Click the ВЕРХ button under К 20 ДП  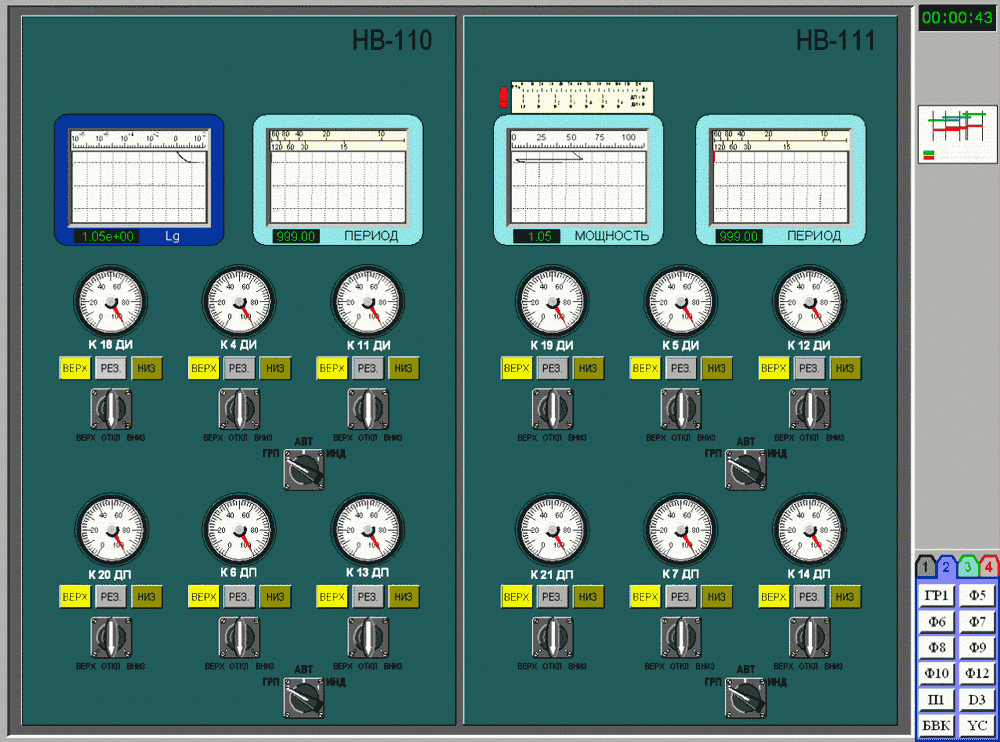pos(75,597)
